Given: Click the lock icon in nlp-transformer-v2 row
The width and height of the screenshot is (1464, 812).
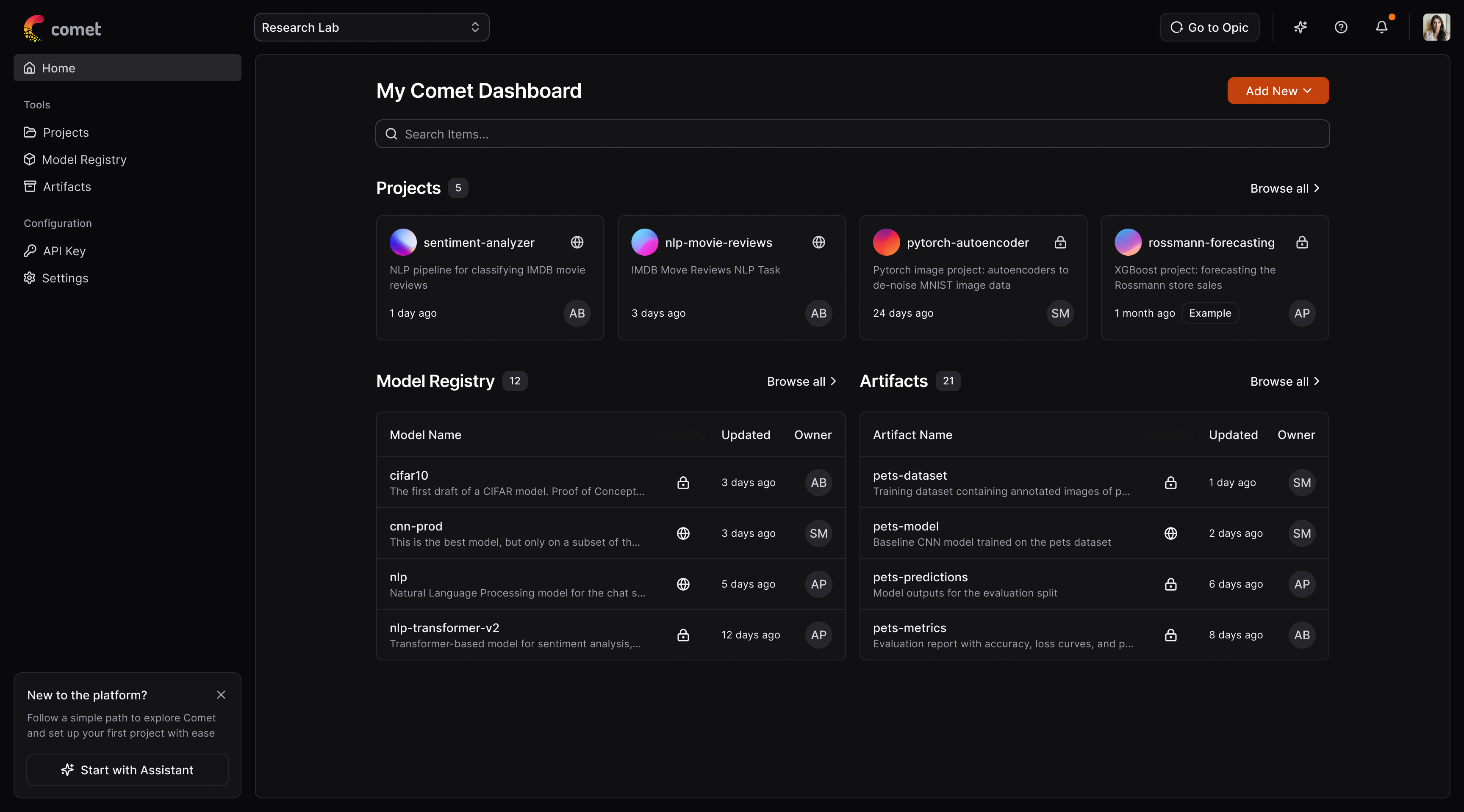Looking at the screenshot, I should 683,635.
